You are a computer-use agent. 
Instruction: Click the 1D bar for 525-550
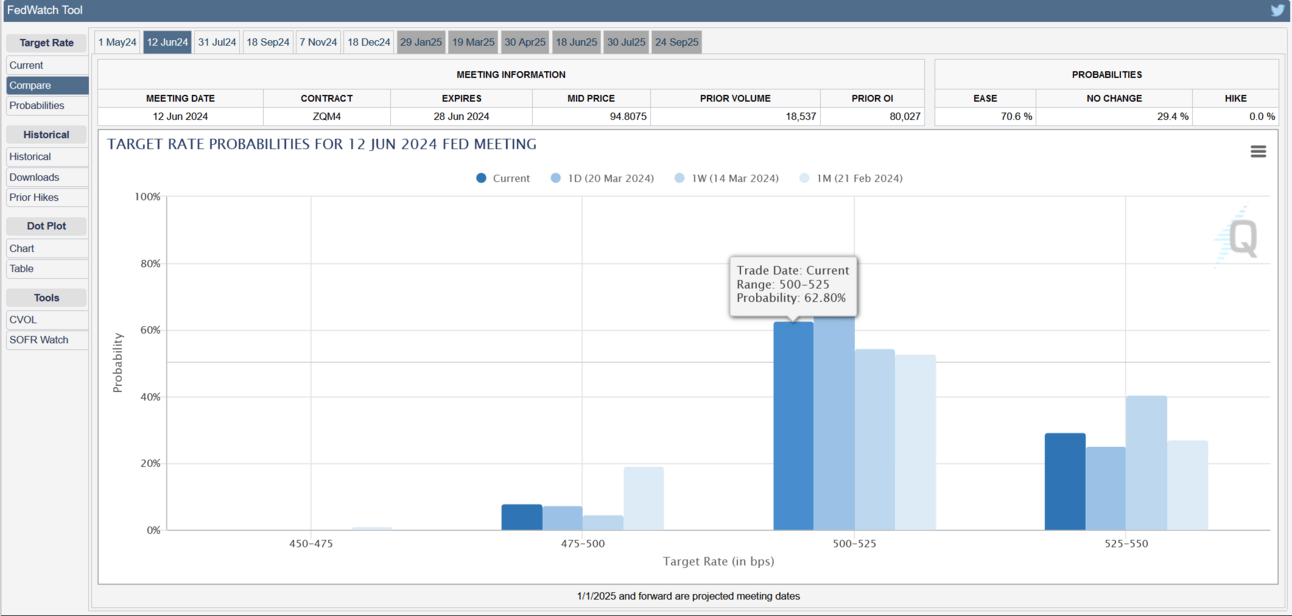pyautogui.click(x=1106, y=489)
